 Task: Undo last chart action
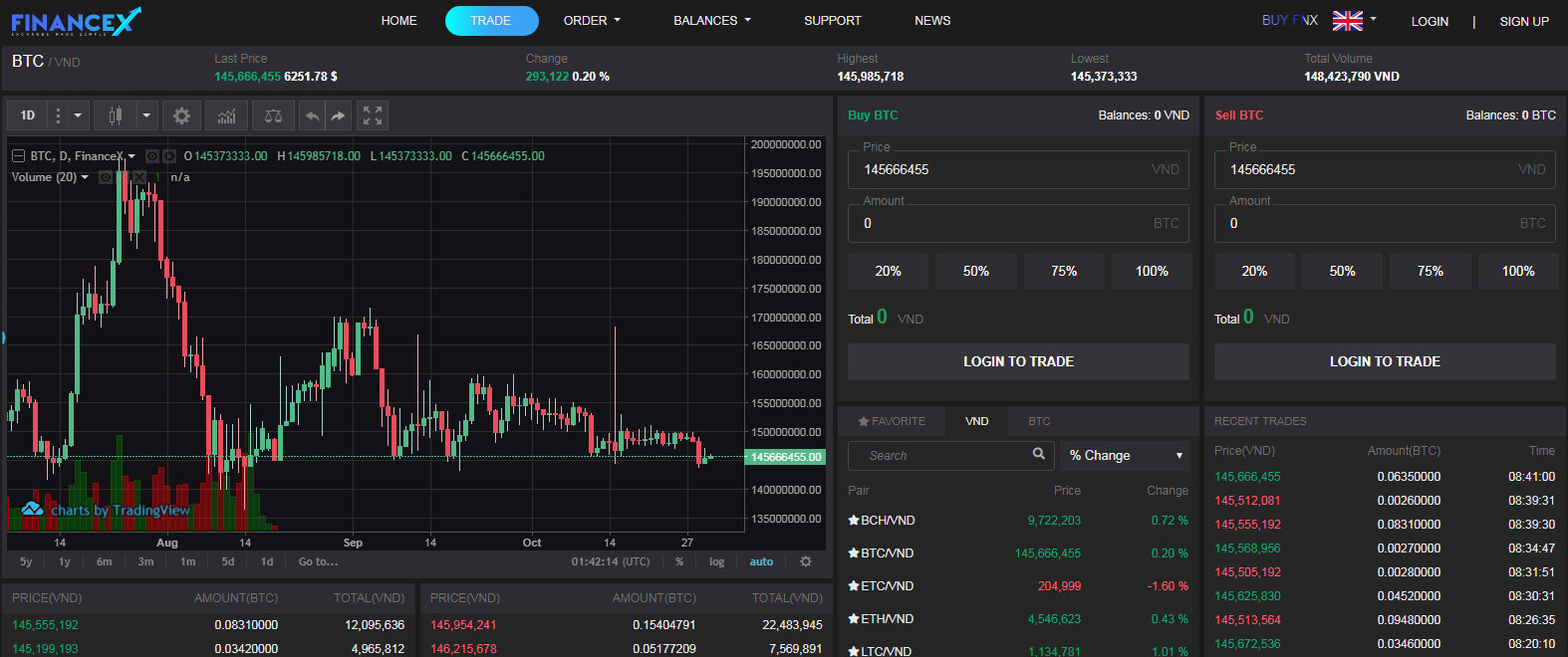point(312,115)
